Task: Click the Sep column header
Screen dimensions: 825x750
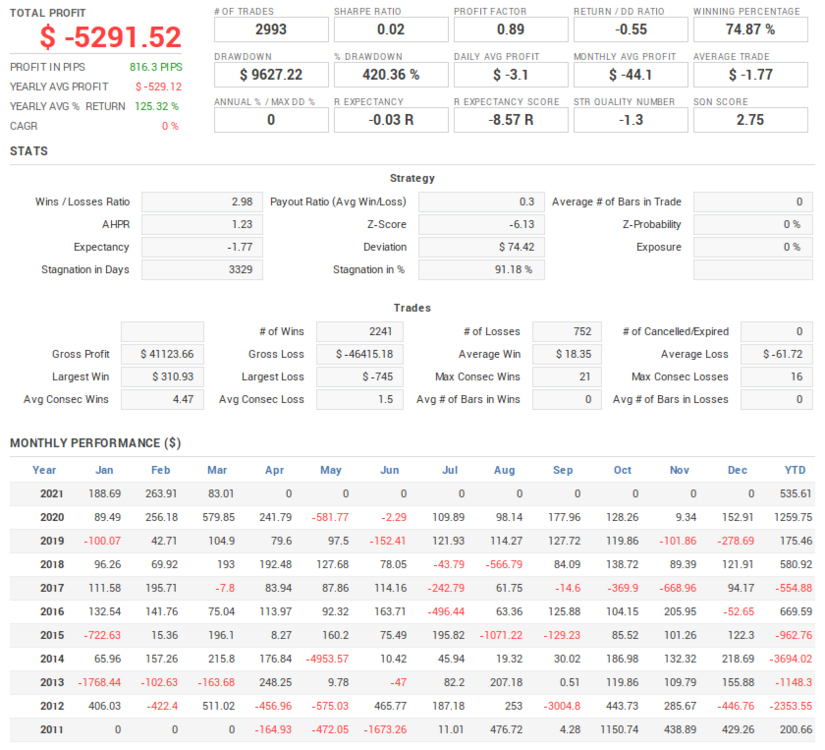Action: (x=563, y=470)
